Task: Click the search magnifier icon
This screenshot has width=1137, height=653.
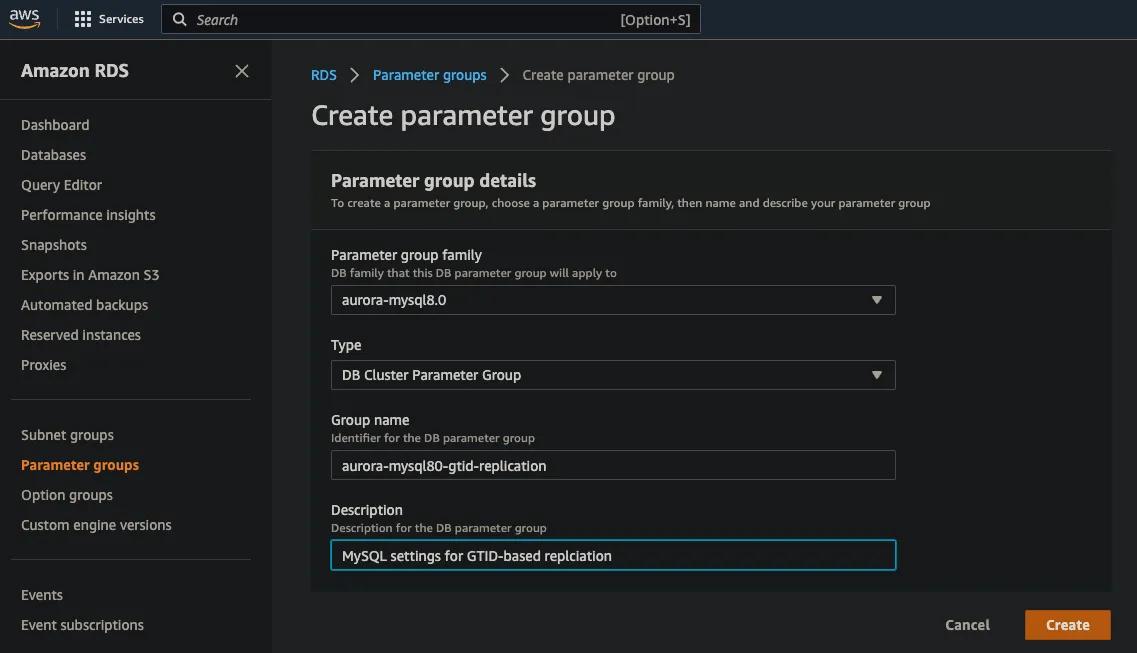Action: (x=180, y=19)
